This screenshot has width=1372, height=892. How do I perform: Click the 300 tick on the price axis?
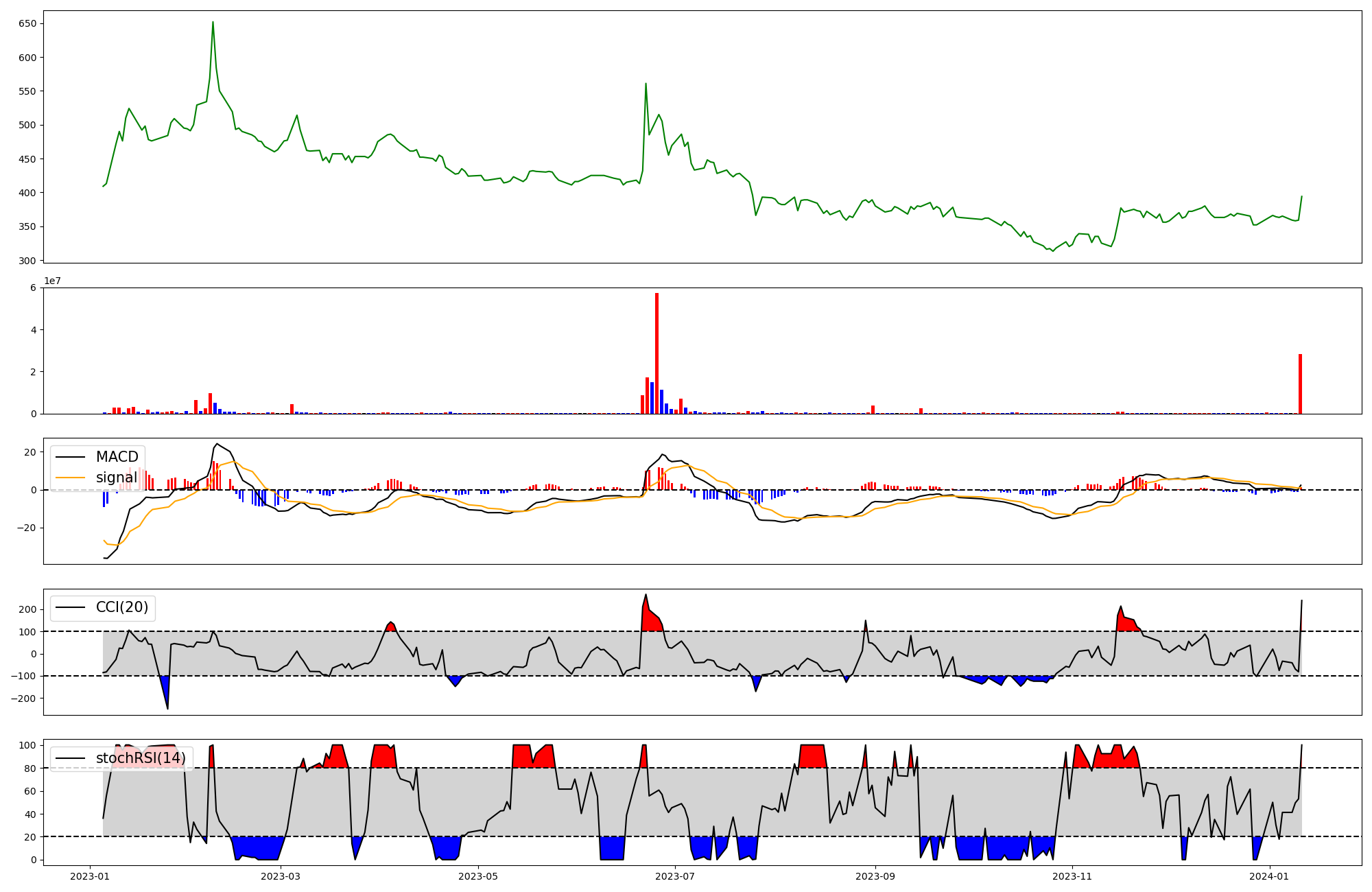28,261
